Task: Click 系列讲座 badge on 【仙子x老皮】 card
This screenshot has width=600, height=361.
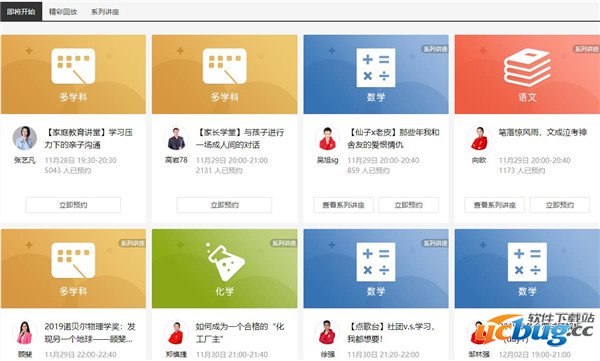Action: click(x=435, y=49)
